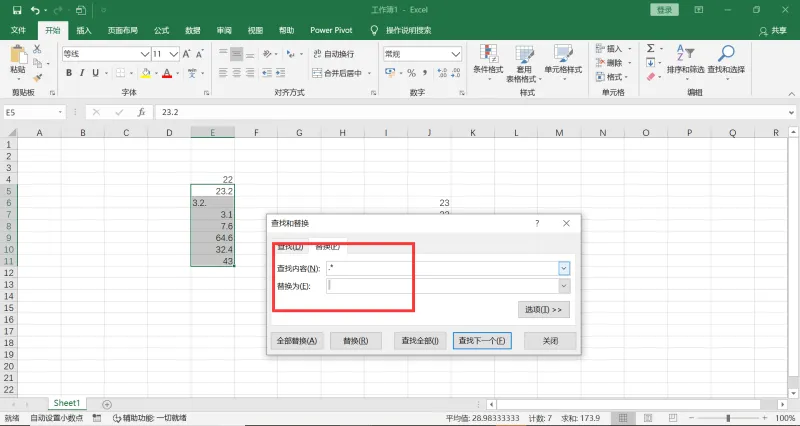
Task: Toggle Wrap Text option
Action: coord(334,54)
